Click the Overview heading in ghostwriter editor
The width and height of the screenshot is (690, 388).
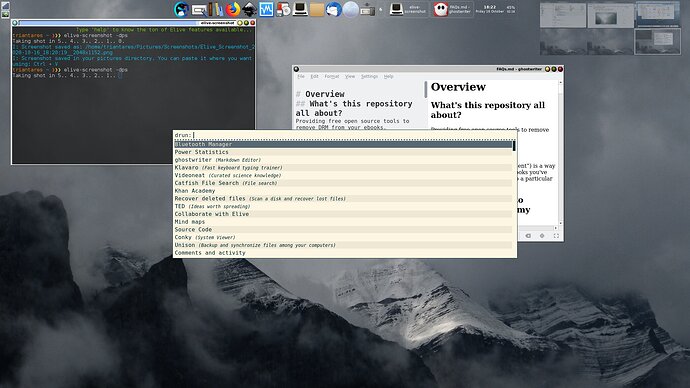[x=325, y=94]
